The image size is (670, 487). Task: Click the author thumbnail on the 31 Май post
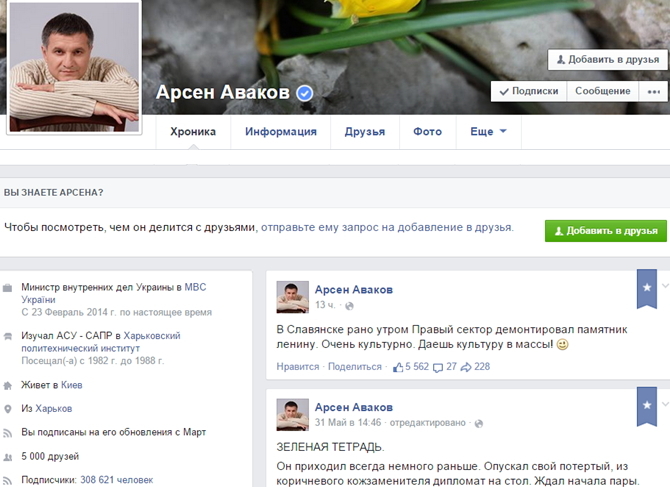(x=293, y=415)
